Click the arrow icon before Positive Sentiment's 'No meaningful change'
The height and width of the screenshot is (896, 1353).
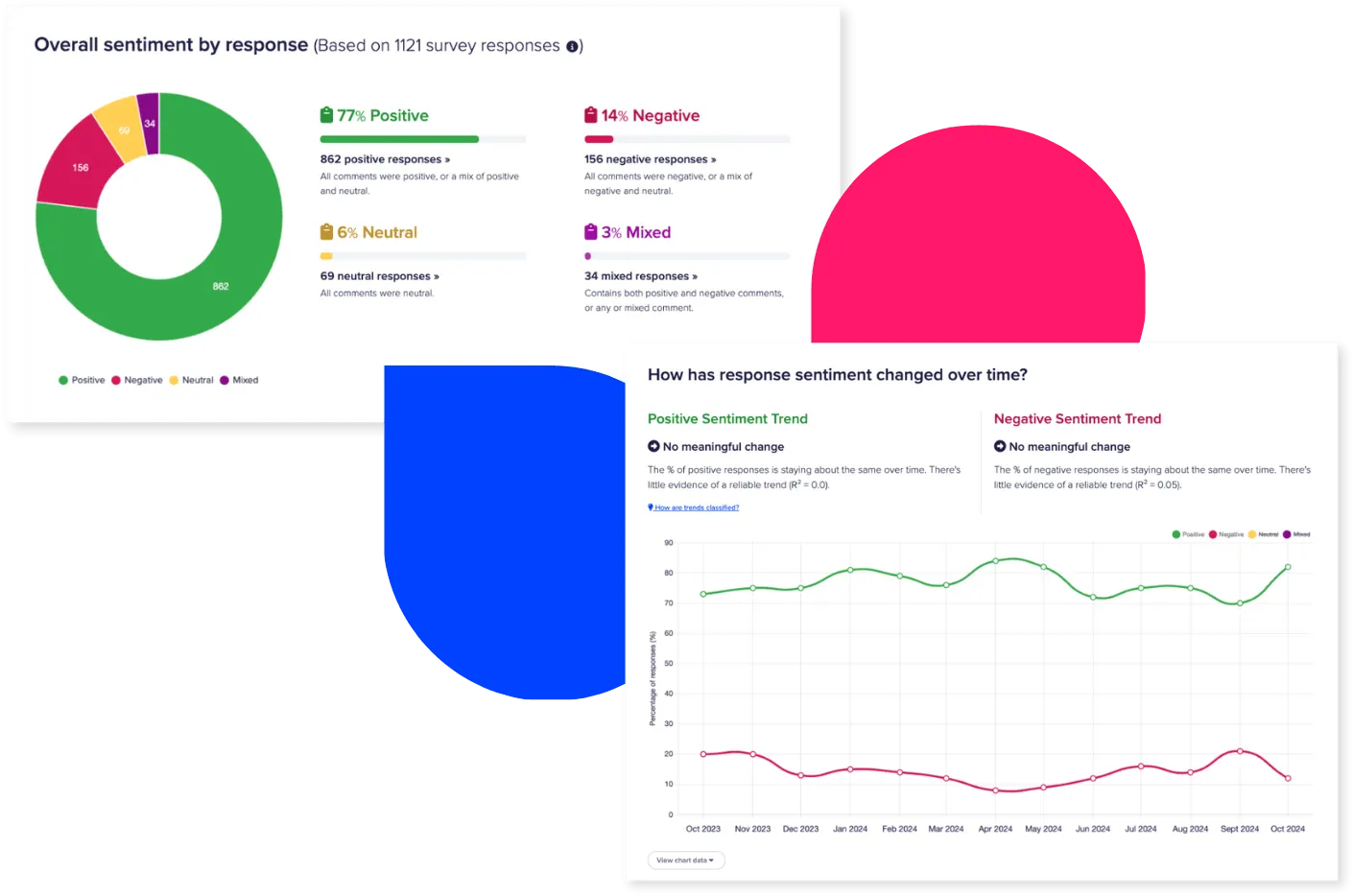653,446
